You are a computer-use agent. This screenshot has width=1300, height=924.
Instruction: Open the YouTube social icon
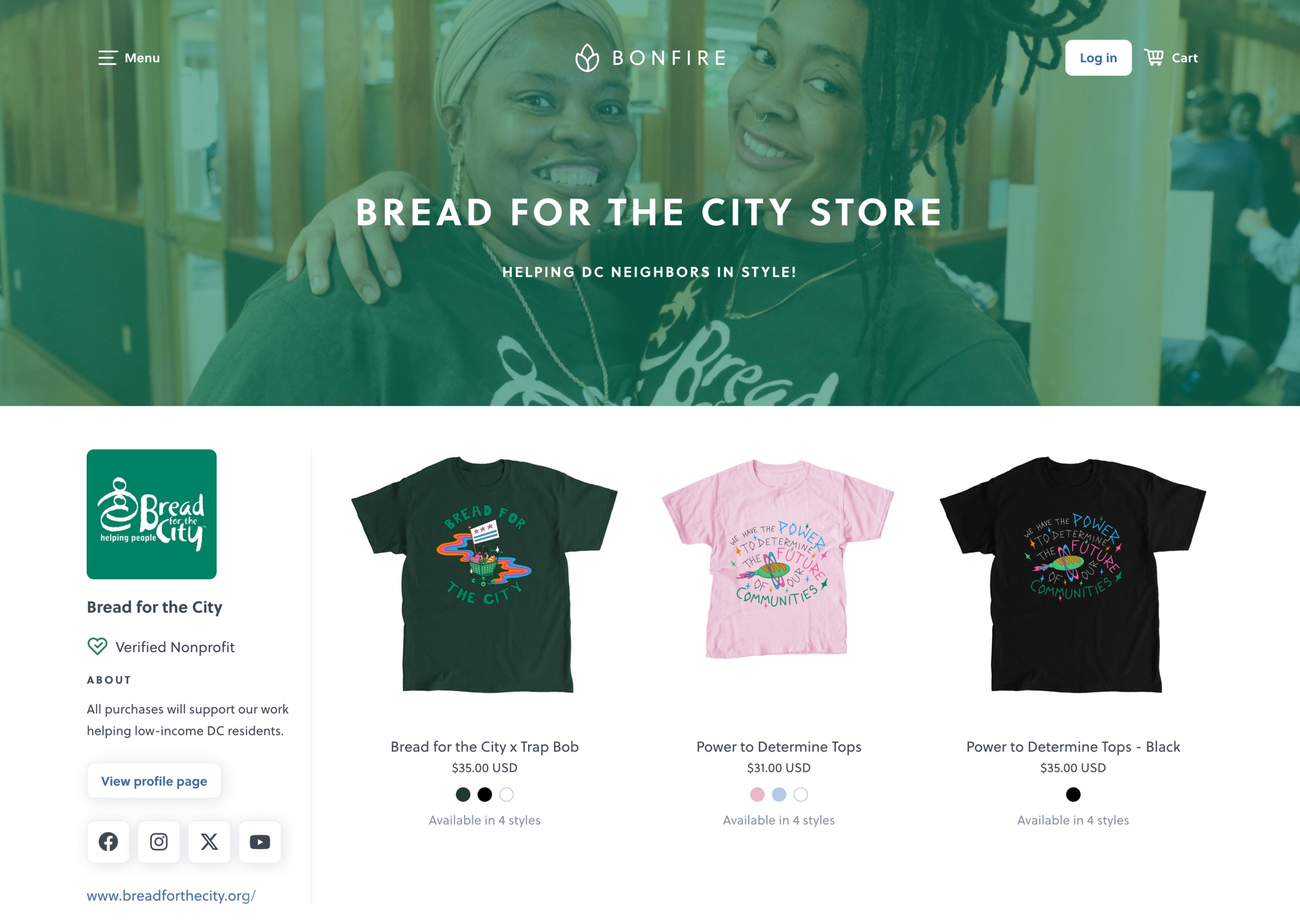(260, 841)
